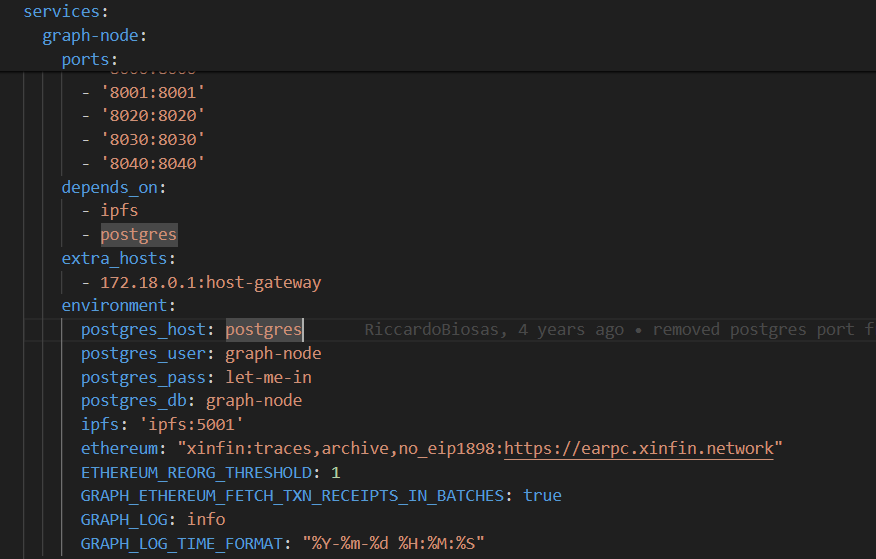Click the GRAPH_LOG_TIME_FORMAT format string
The image size is (876, 559).
click(393, 544)
